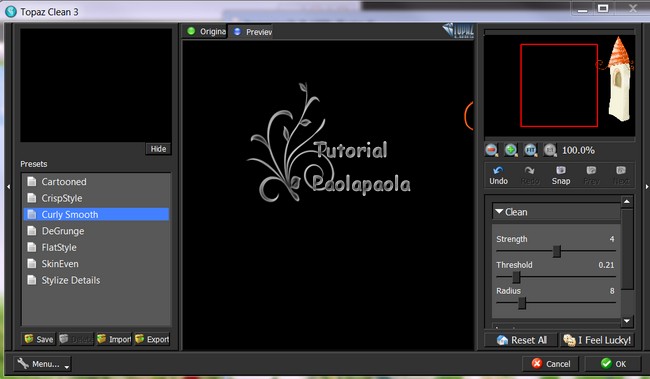Click the Strength value 4

[611, 239]
